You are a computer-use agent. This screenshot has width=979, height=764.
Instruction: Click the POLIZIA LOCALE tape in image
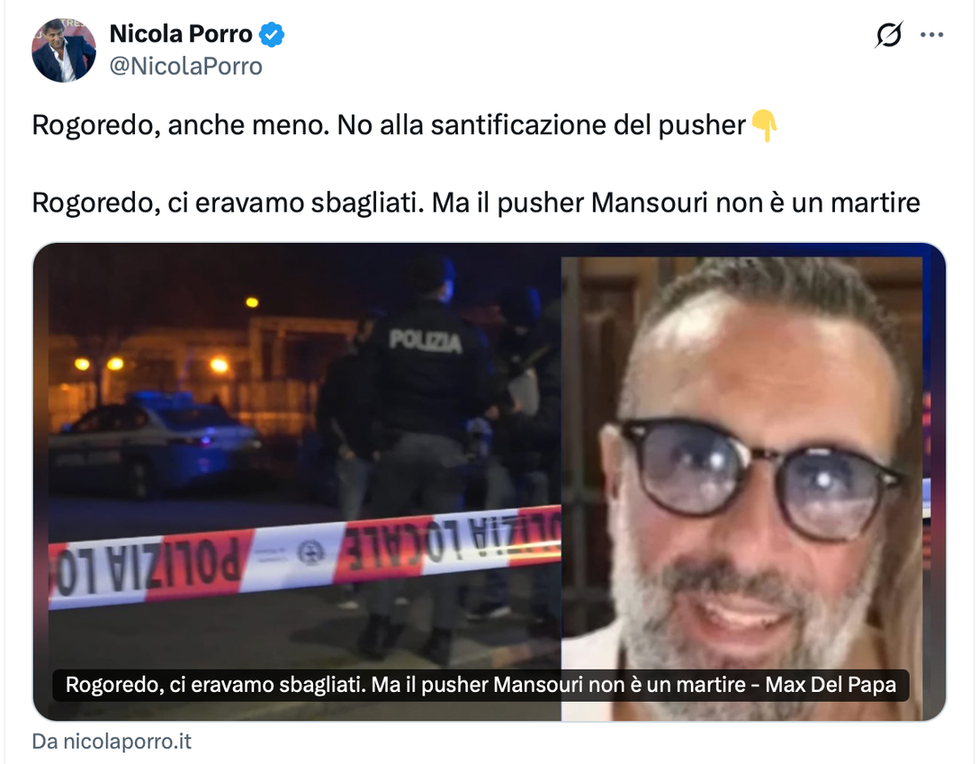coord(305,556)
